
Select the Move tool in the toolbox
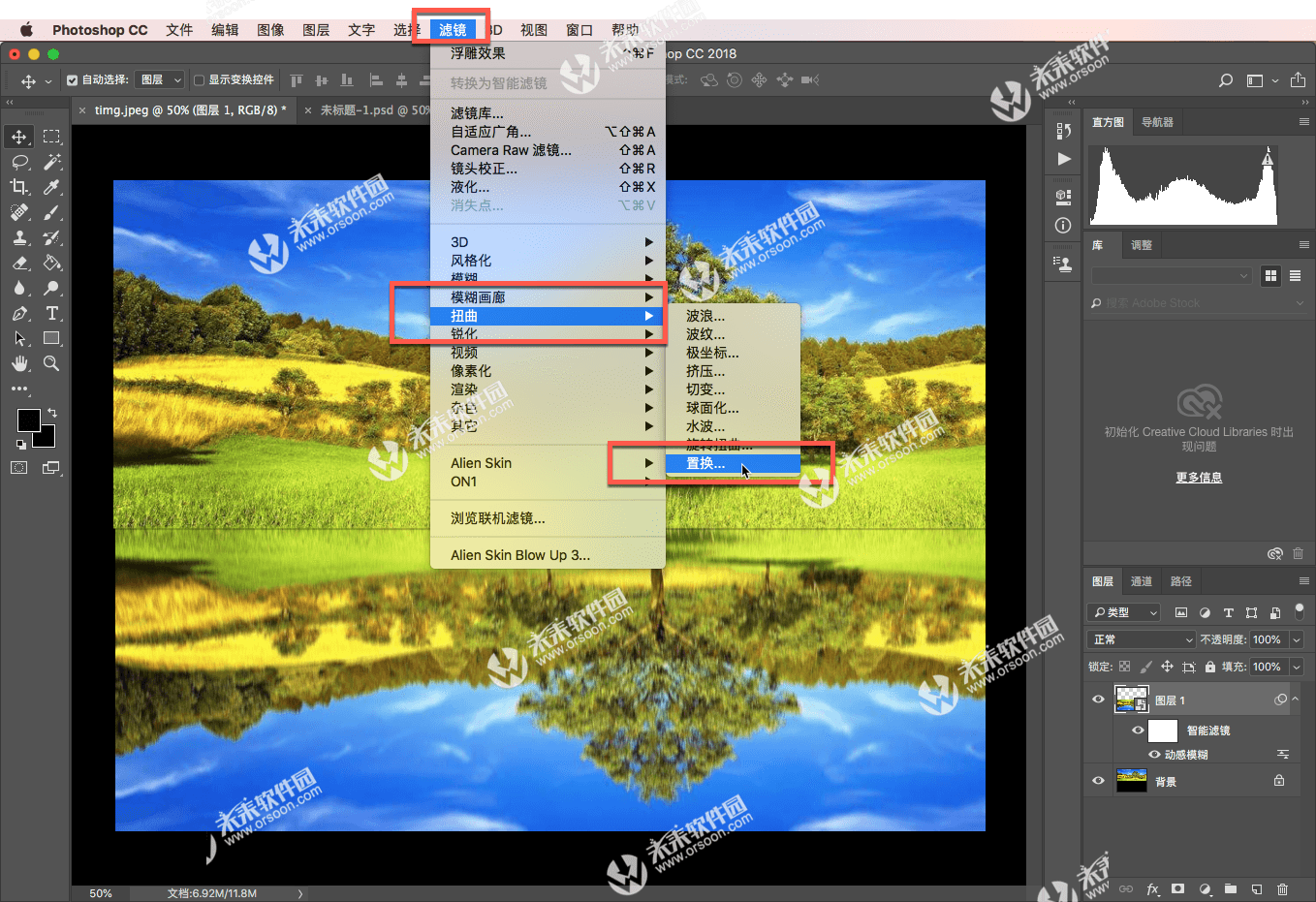click(19, 137)
